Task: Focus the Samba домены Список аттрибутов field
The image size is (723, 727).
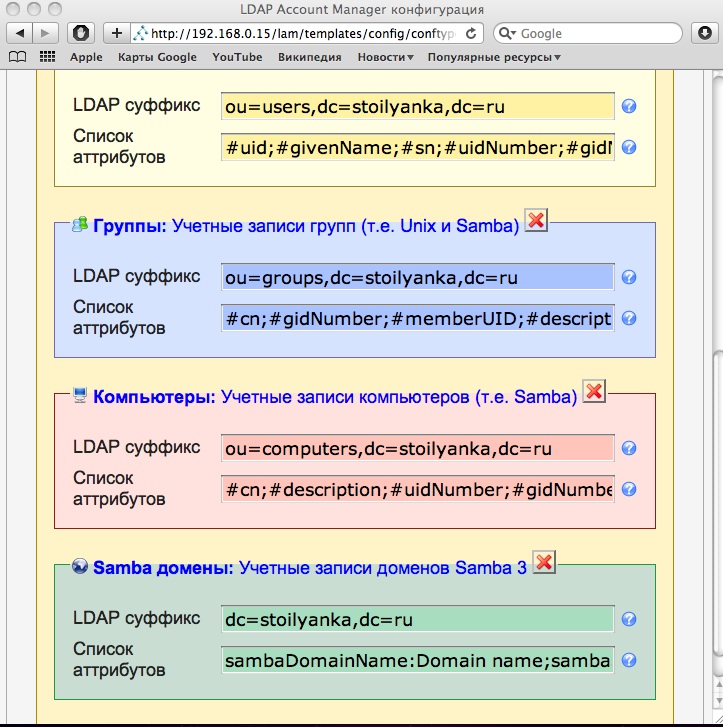Action: point(417,661)
